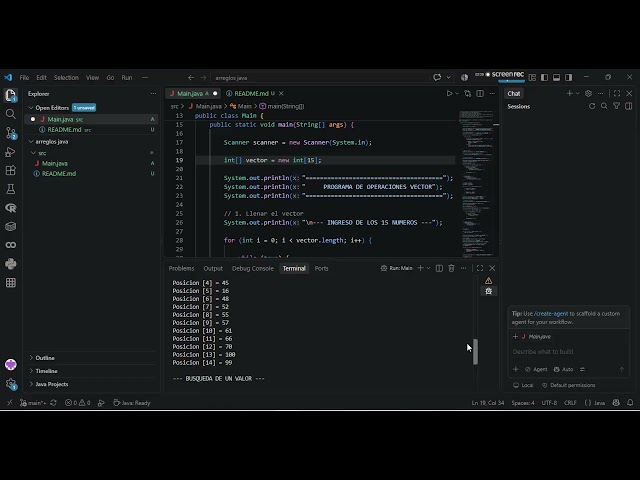Screen dimensions: 640x480
Task: Toggle the secondary side bar layout button
Action: click(569, 78)
